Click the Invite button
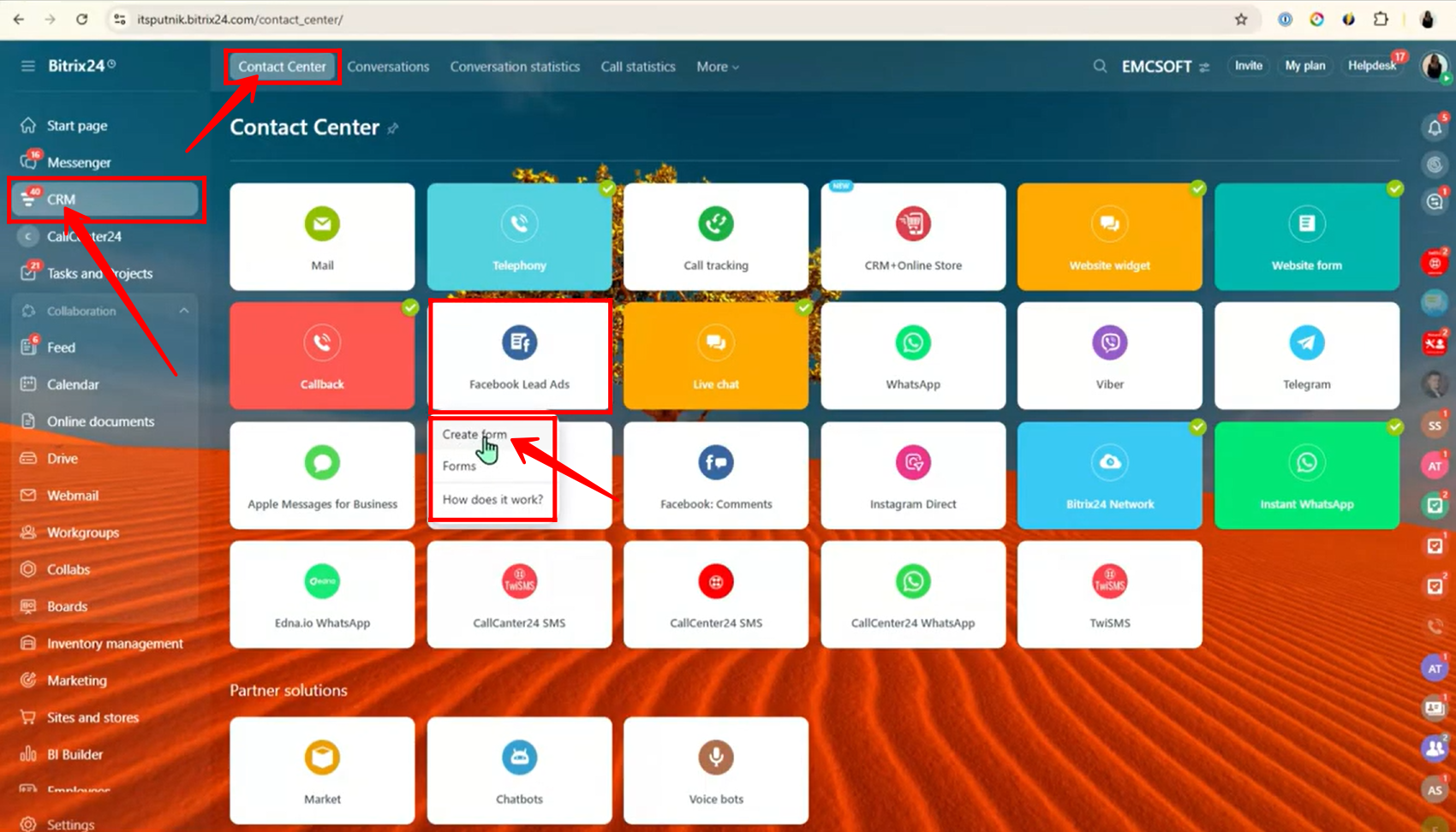The image size is (1456, 832). click(1248, 66)
